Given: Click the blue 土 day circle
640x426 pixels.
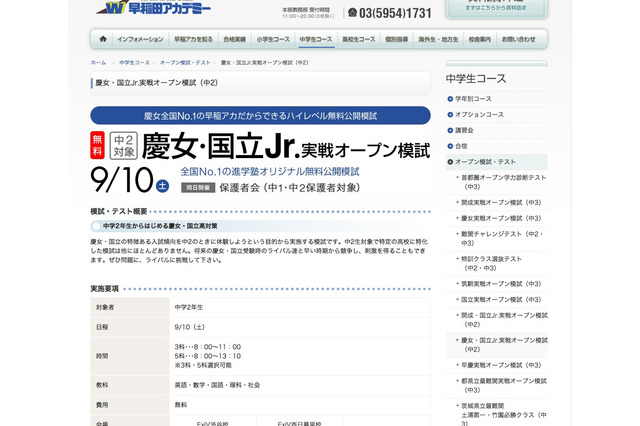Looking at the screenshot, I should pyautogui.click(x=162, y=186).
